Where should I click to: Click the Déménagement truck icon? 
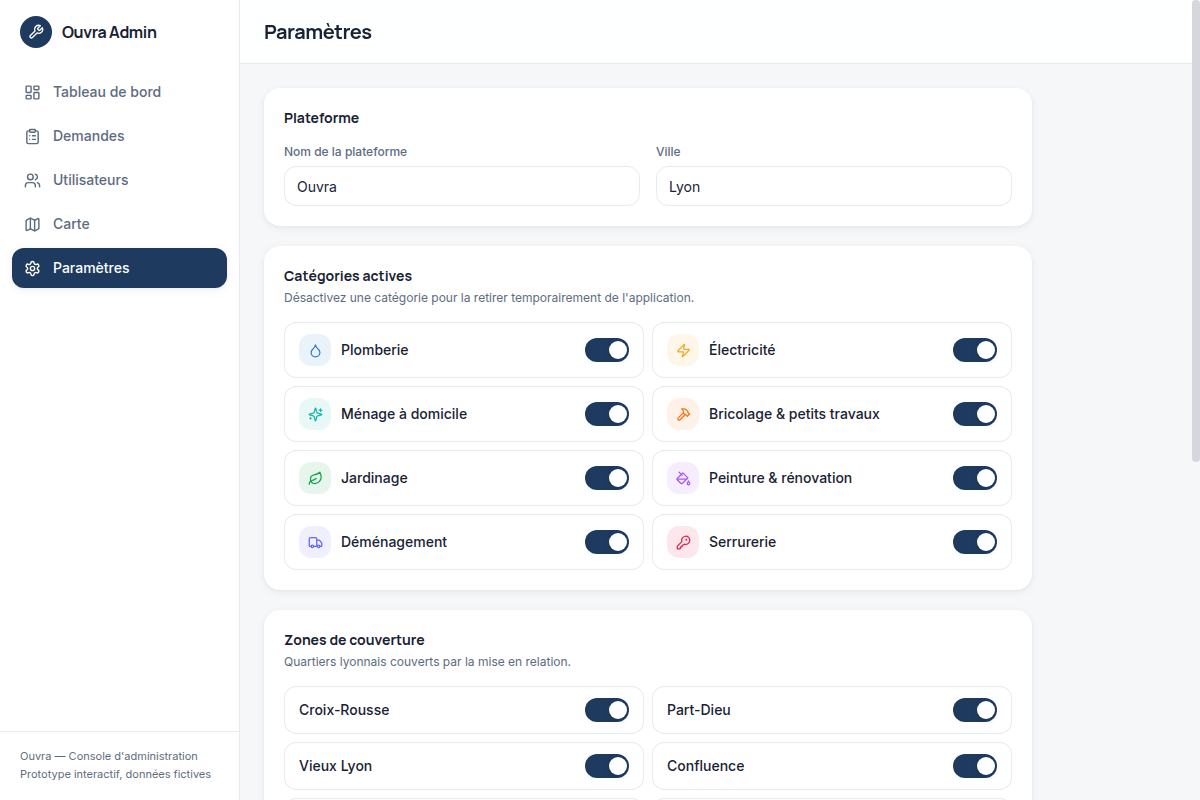tap(315, 542)
